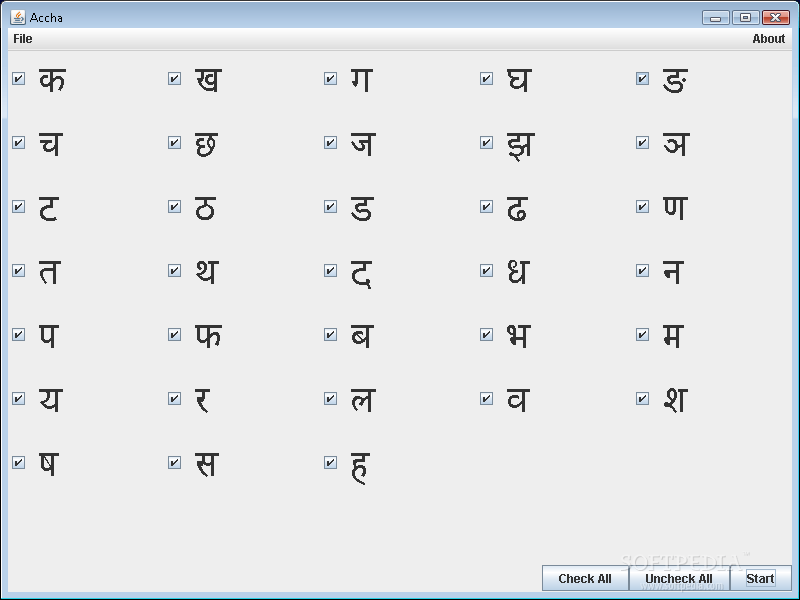Deselect the ज letter checkbox
The width and height of the screenshot is (800, 600).
[331, 142]
